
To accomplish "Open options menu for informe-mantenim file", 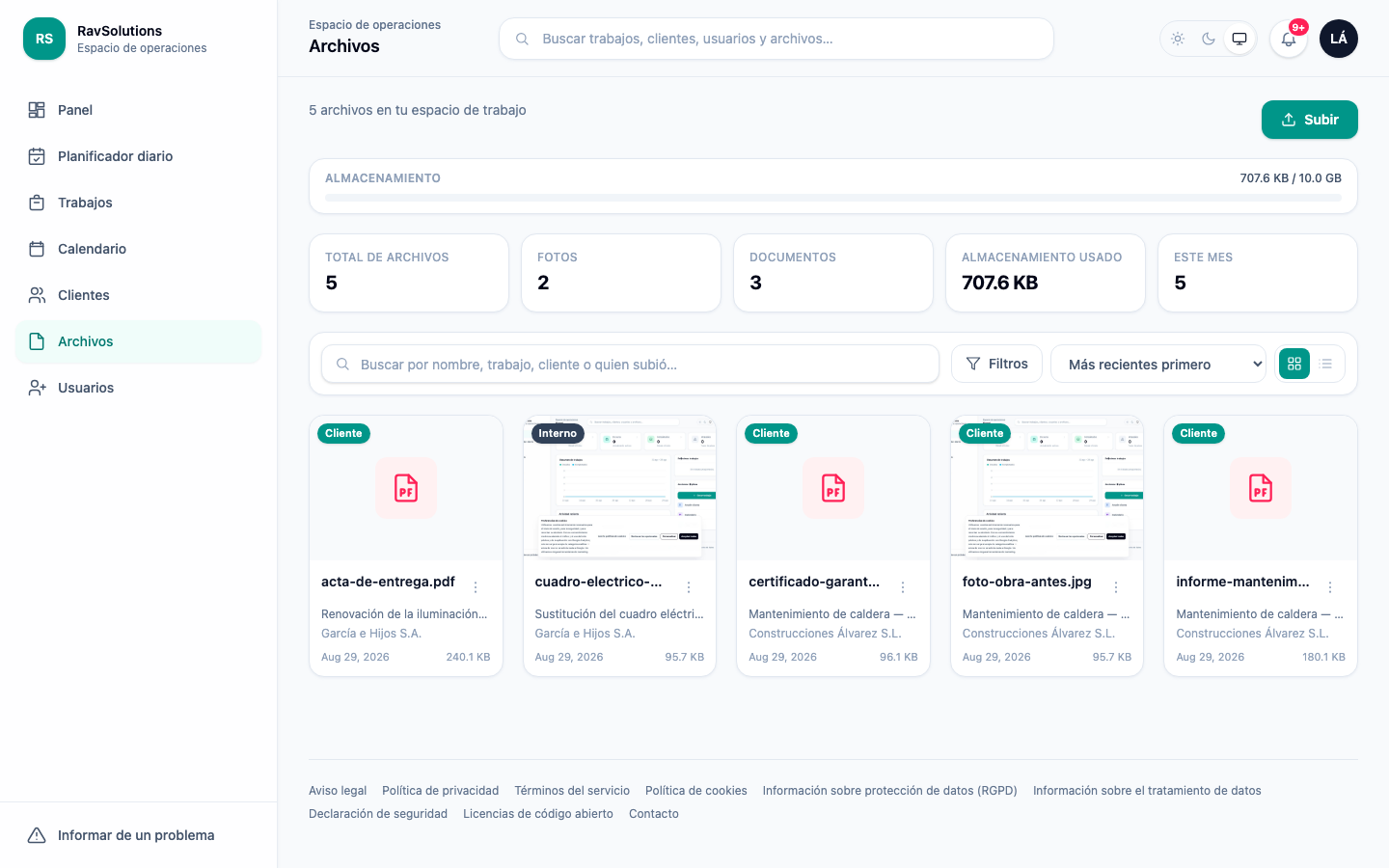I will 1330,587.
